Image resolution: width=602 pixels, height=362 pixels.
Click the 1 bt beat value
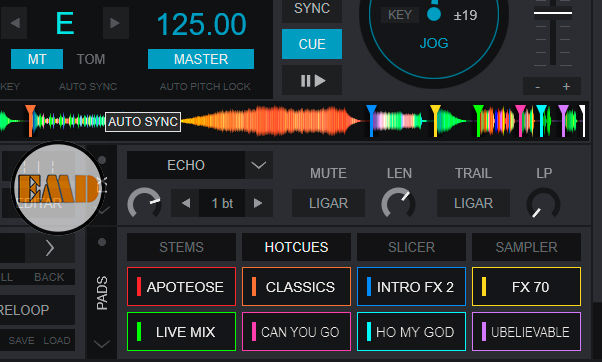(222, 203)
